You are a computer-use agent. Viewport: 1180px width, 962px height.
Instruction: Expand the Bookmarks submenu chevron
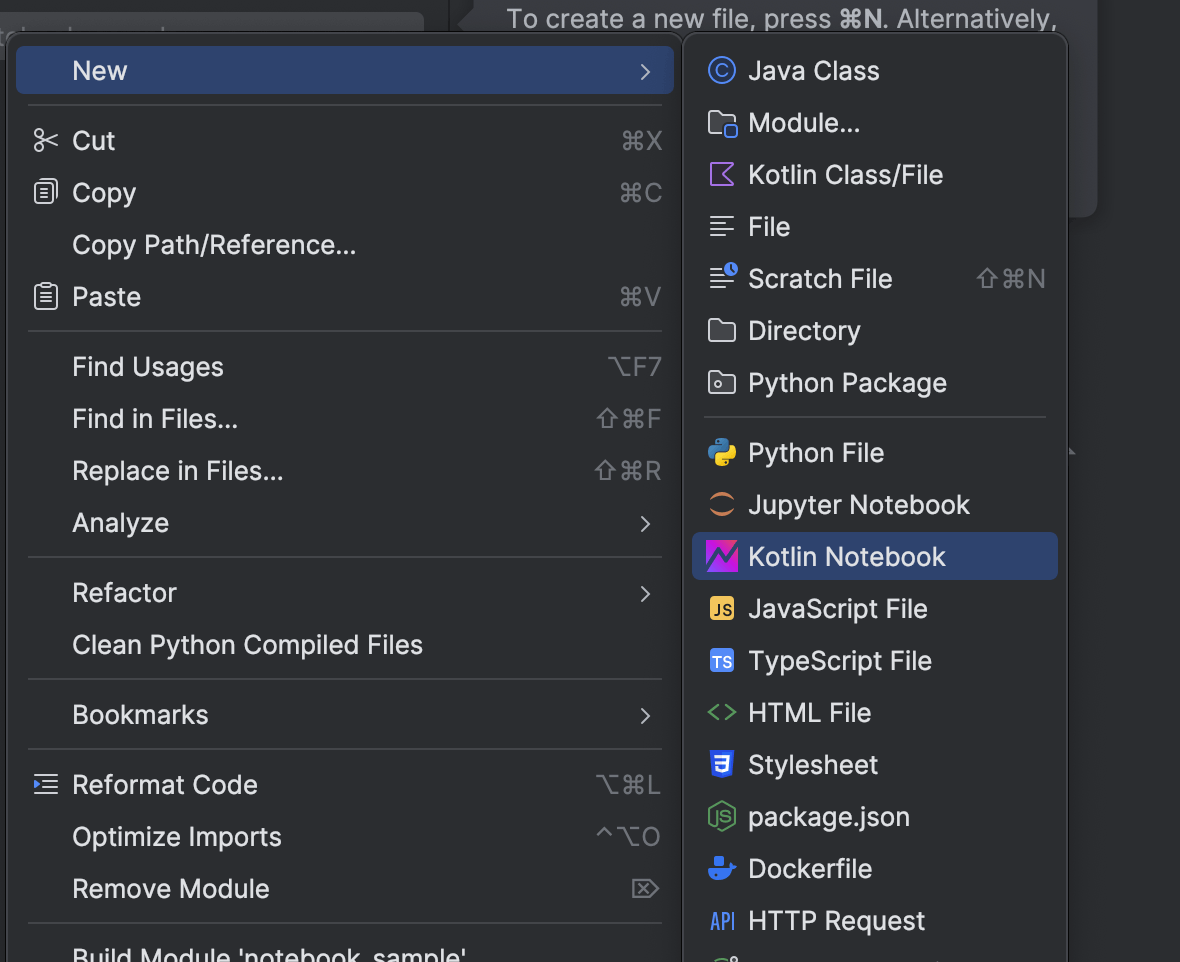pyautogui.click(x=645, y=716)
